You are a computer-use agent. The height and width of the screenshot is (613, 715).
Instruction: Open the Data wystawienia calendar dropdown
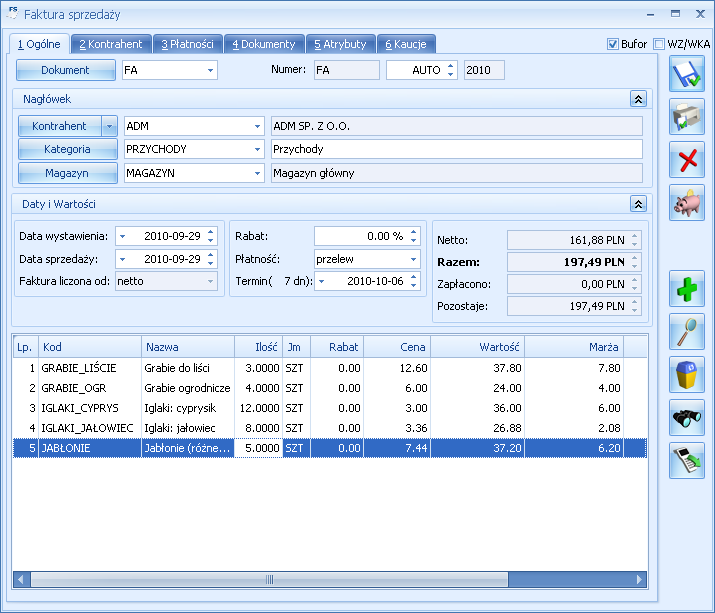click(x=122, y=236)
